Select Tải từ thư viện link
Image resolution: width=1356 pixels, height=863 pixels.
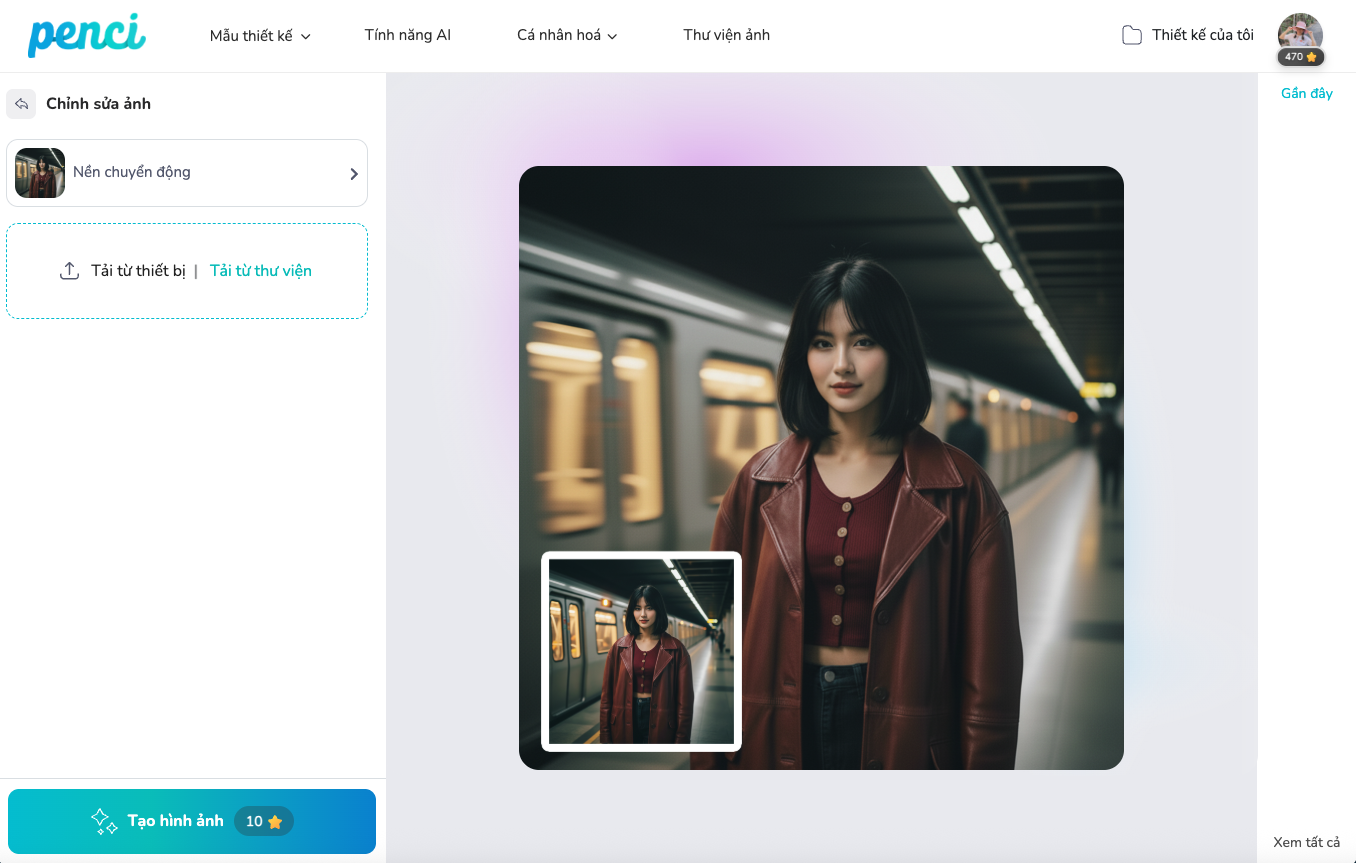(x=260, y=271)
